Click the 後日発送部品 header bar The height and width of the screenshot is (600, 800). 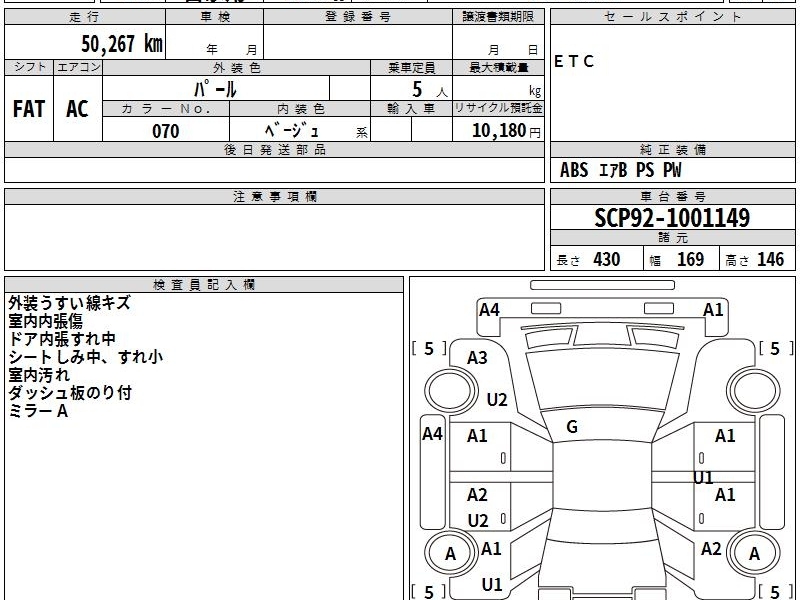click(x=274, y=150)
